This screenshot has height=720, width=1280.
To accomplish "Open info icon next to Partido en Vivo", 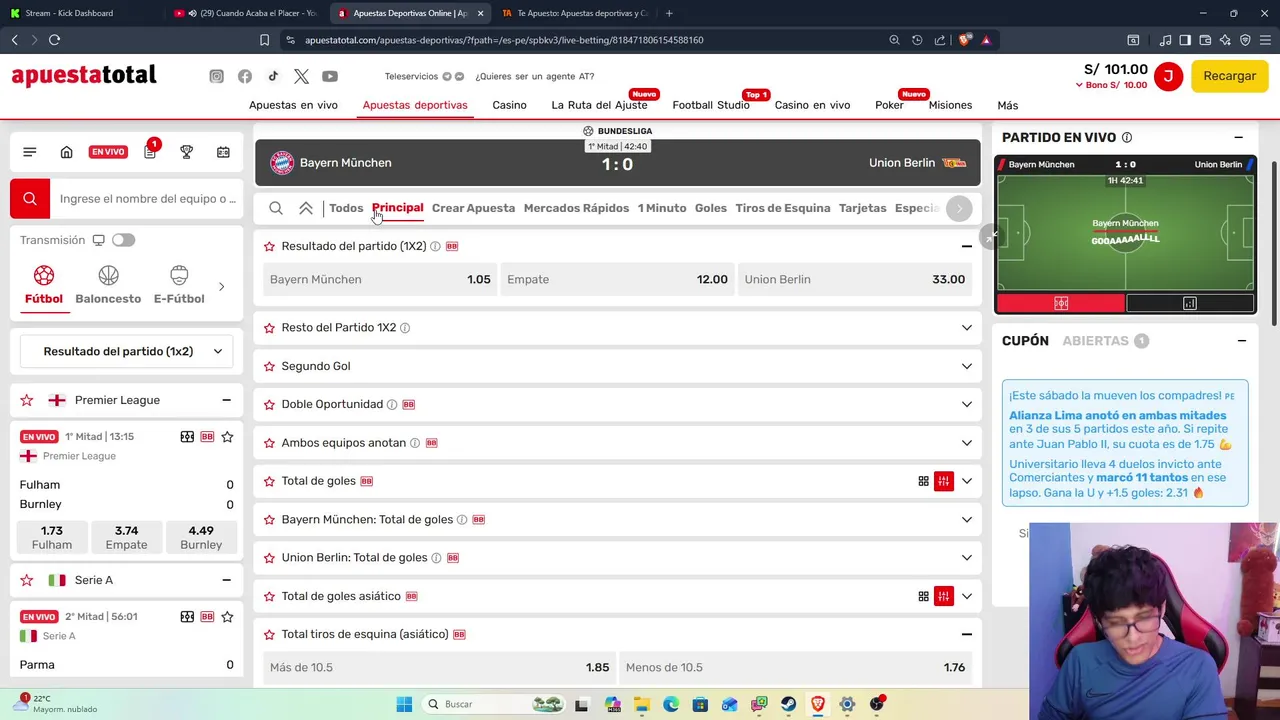I will [1127, 138].
